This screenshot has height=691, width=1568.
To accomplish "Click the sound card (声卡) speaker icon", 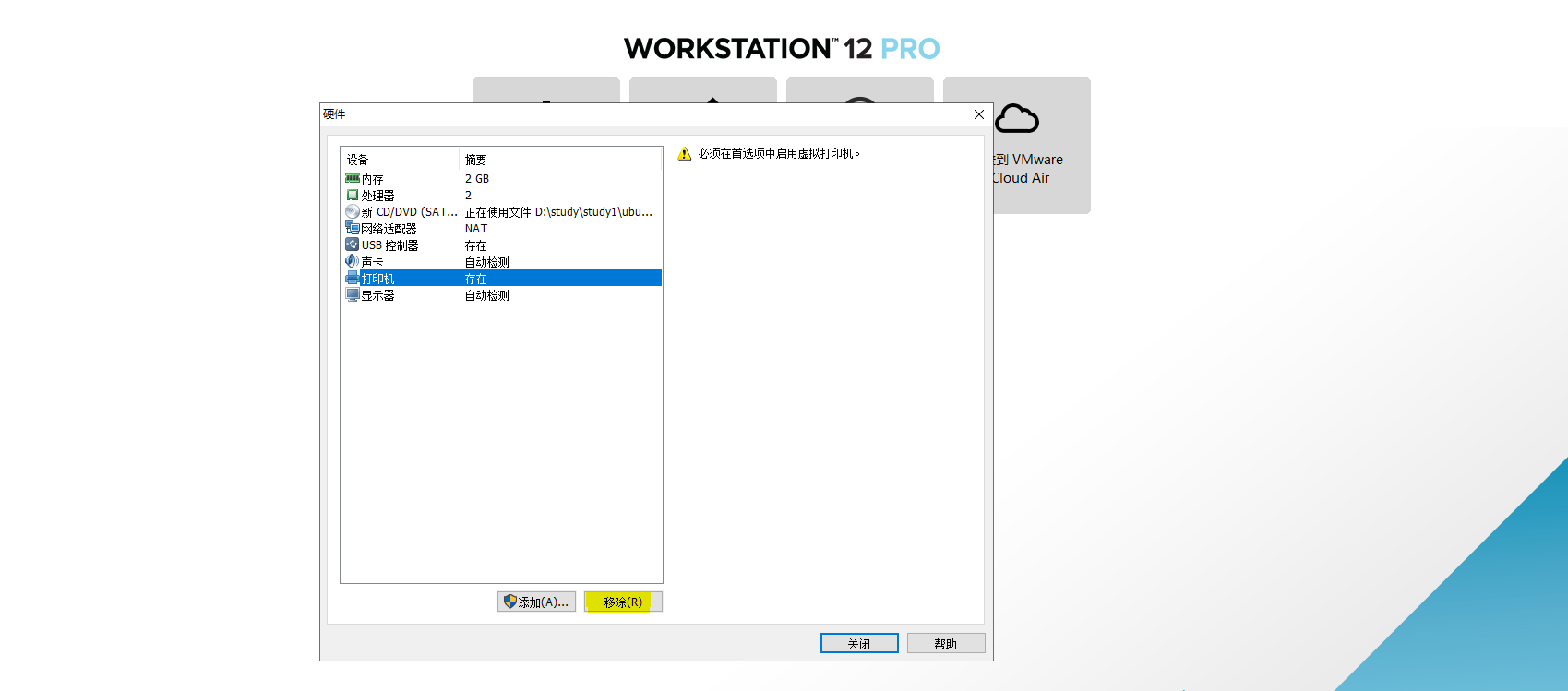I will click(x=352, y=261).
